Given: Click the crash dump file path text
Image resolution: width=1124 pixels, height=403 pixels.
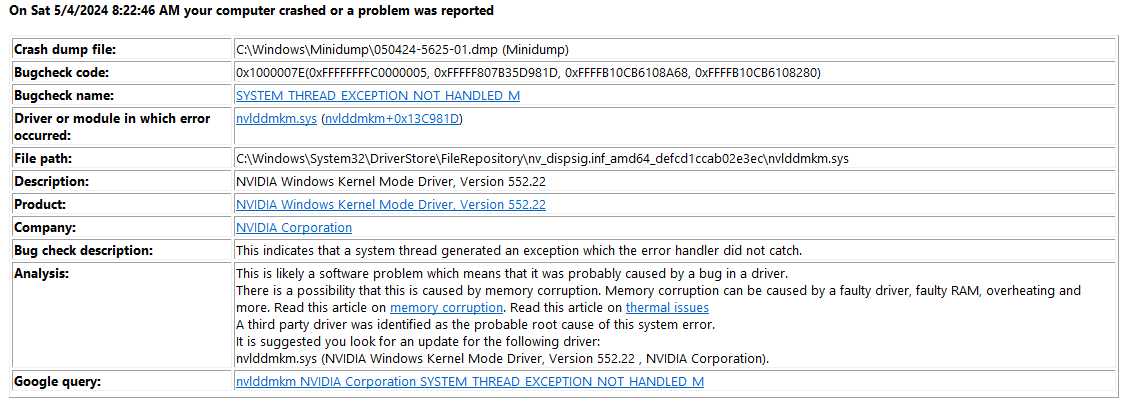Looking at the screenshot, I should (403, 49).
